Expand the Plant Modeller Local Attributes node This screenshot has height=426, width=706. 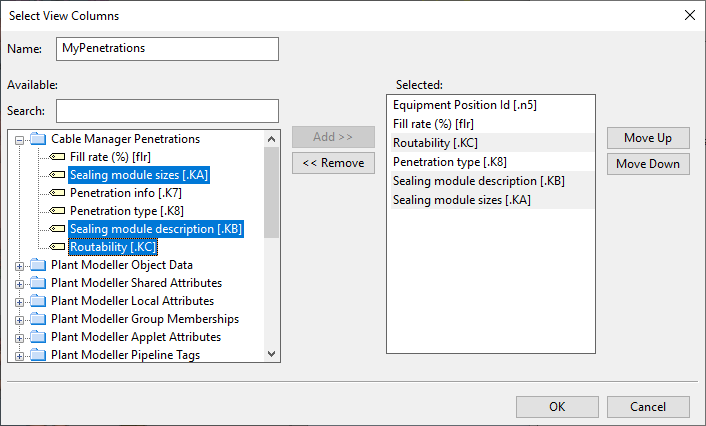pos(19,301)
